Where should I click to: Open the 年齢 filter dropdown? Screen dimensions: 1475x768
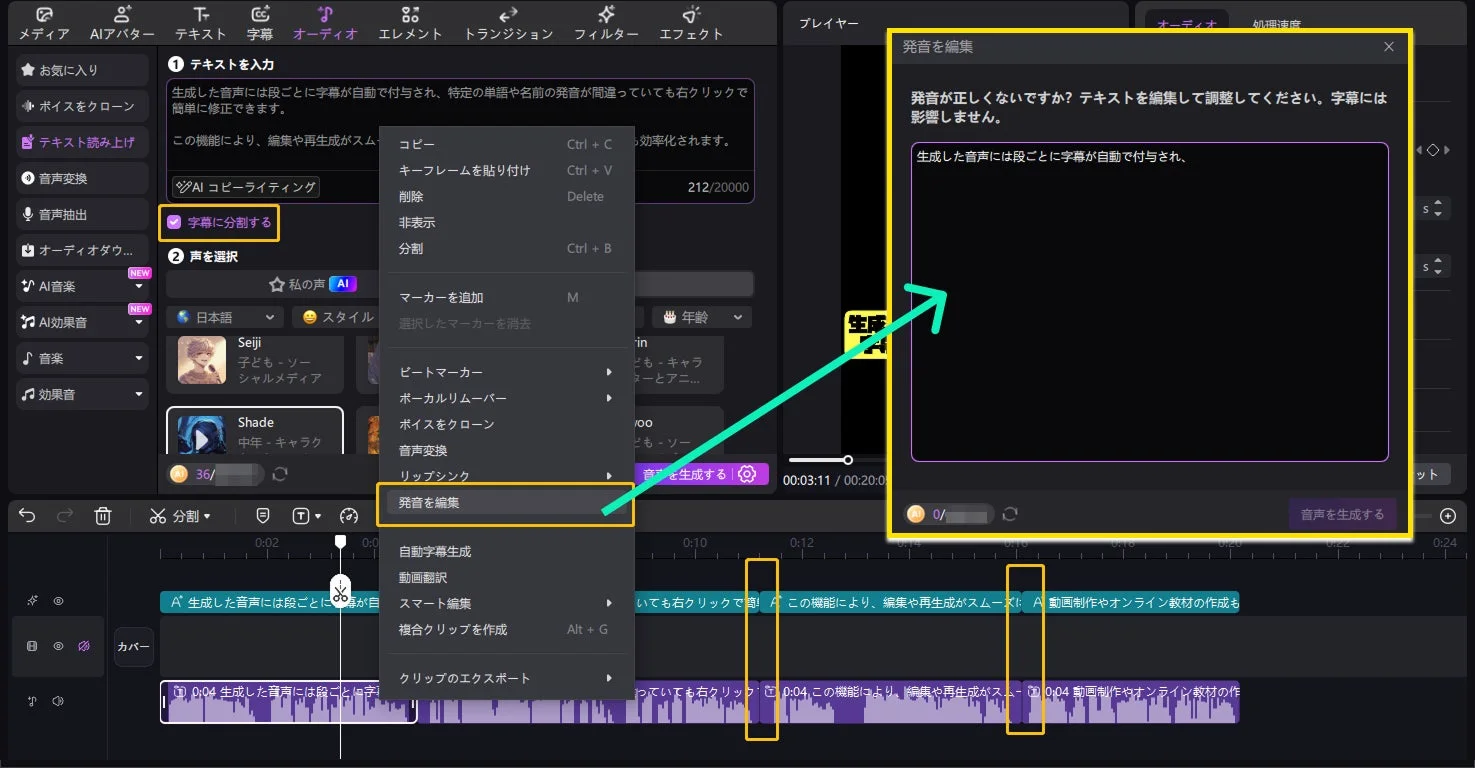point(702,317)
